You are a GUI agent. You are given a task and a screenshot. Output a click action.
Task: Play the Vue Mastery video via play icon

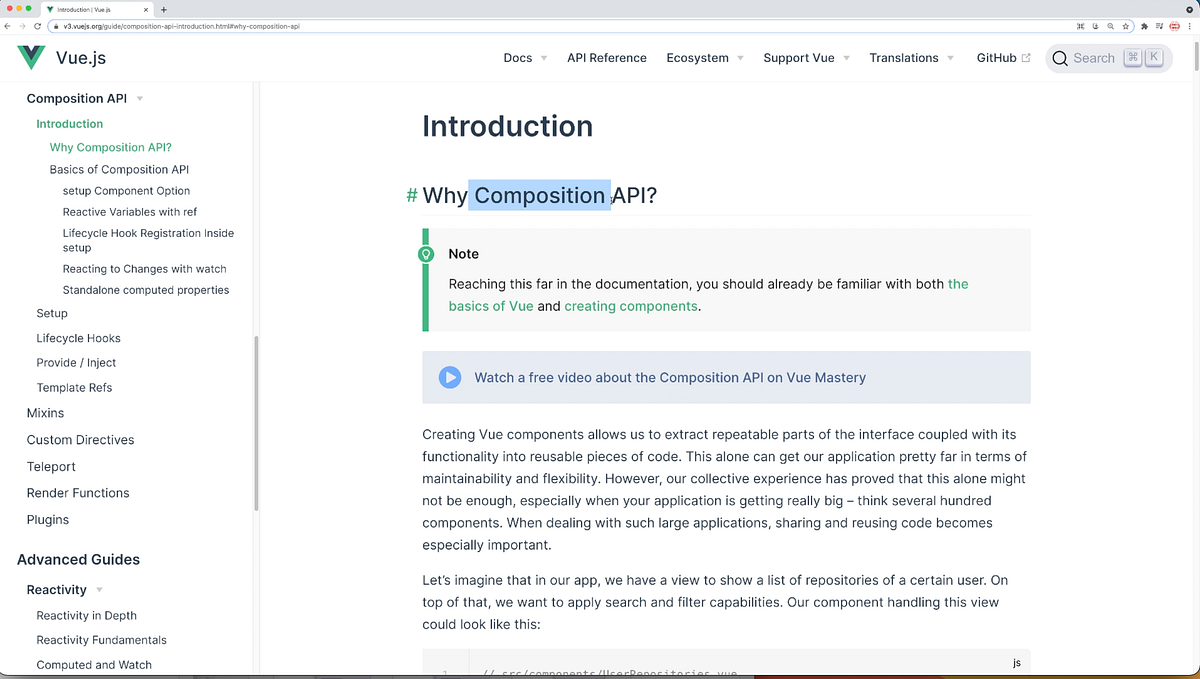(x=449, y=377)
